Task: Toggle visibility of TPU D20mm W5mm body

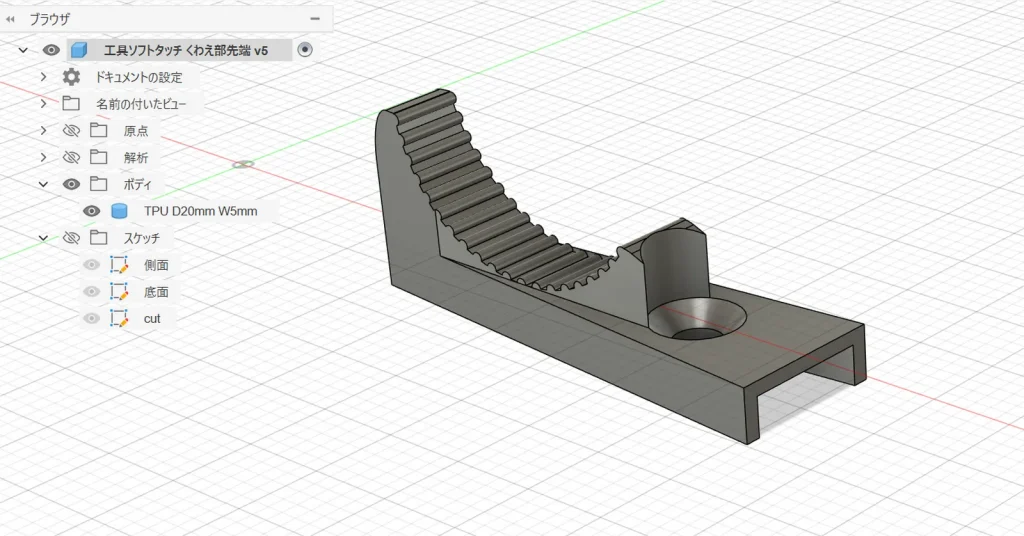Action: [x=91, y=211]
